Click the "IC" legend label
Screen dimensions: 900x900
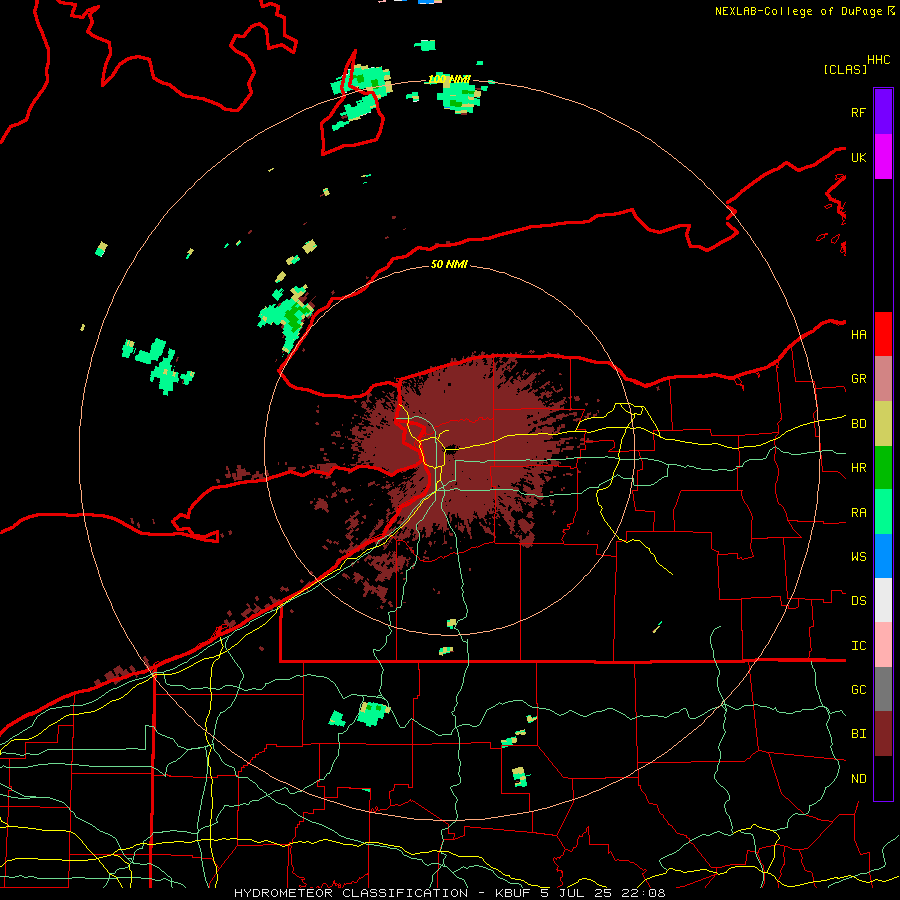[858, 646]
